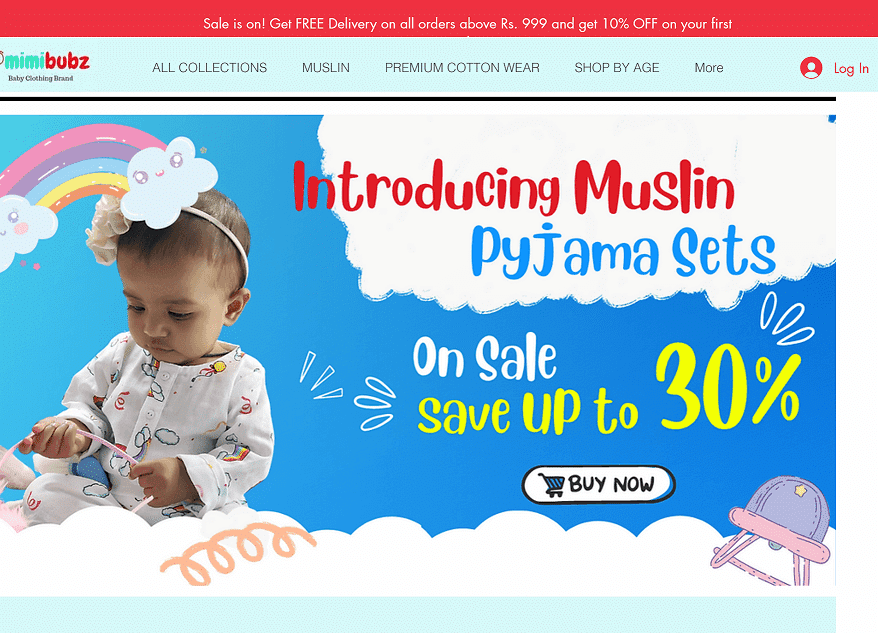Expand the SHOP BY AGE menu
The height and width of the screenshot is (633, 878).
pos(617,68)
